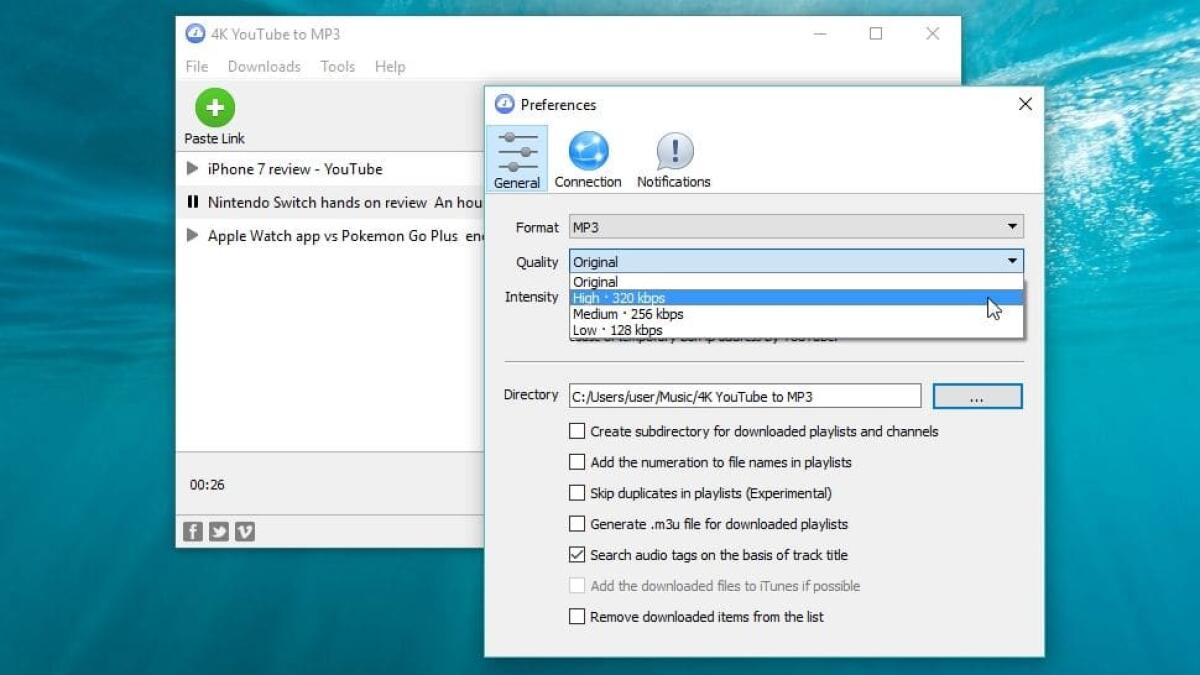
Task: Uncheck Search audio tags option
Action: tap(577, 555)
